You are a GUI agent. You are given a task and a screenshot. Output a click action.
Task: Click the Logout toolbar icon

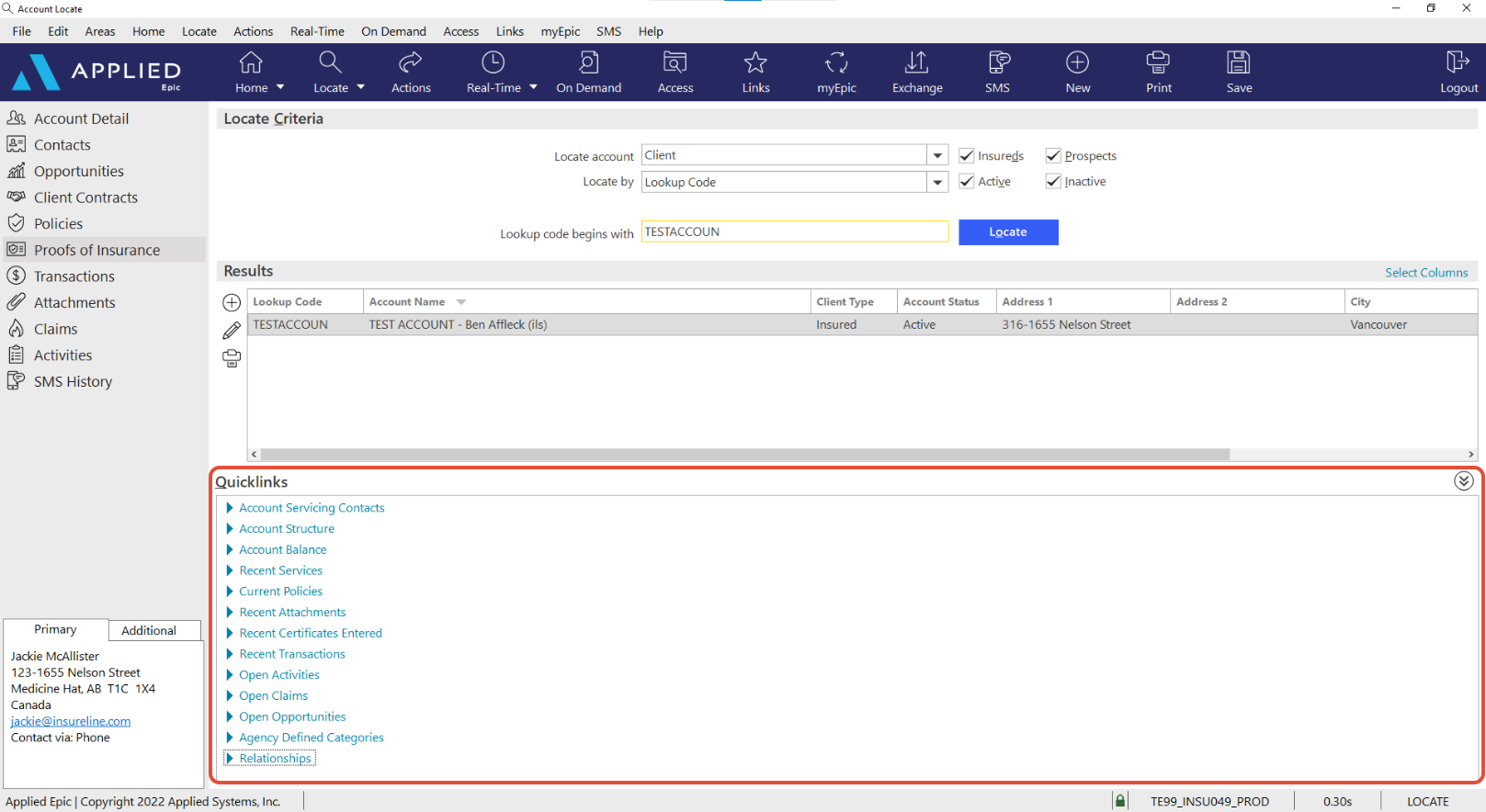[1458, 62]
